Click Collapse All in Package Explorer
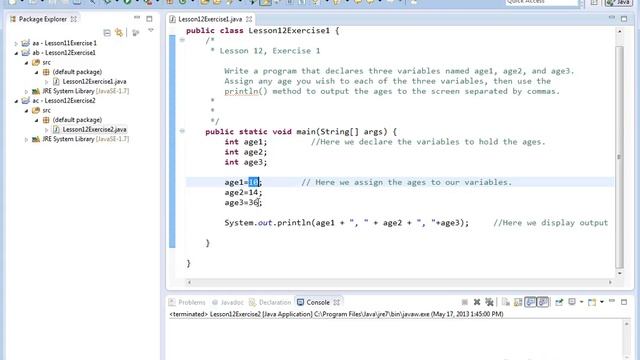The height and width of the screenshot is (360, 640). tap(107, 33)
